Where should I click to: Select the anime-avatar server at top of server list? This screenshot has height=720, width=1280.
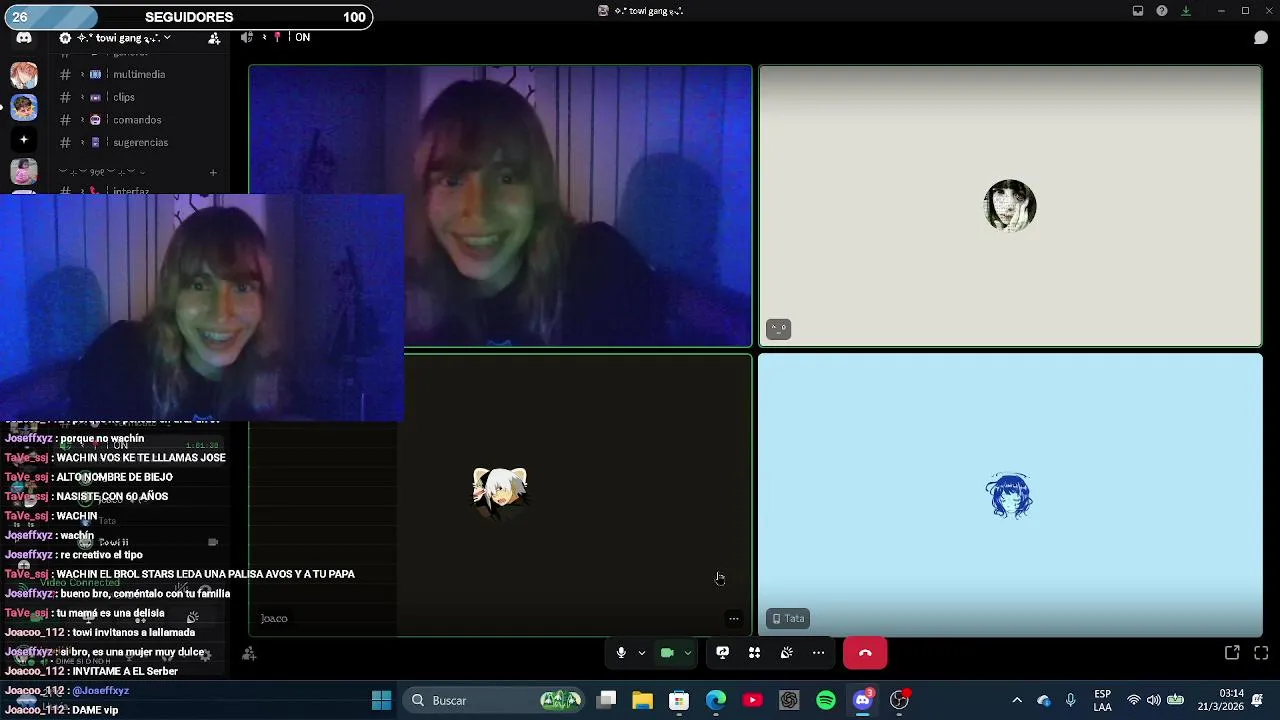(x=24, y=75)
